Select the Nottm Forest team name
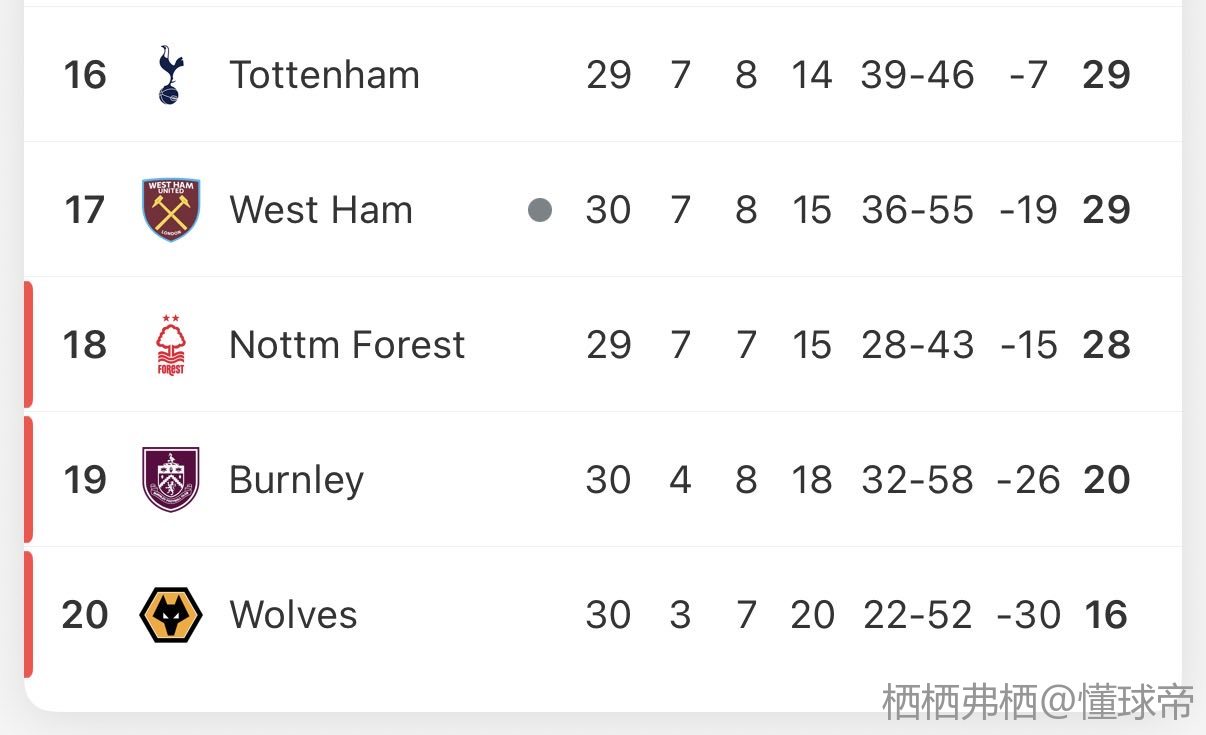The width and height of the screenshot is (1206, 735). 347,345
